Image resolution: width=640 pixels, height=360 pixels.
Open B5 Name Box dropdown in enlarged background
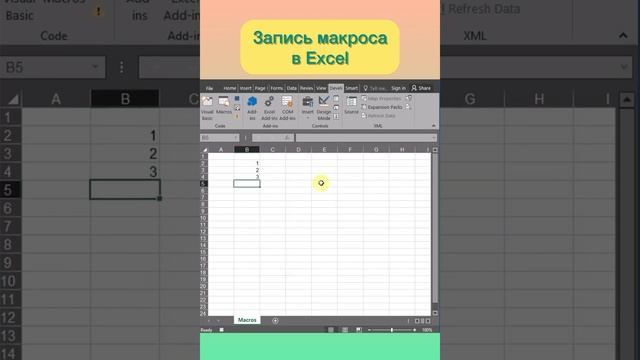point(95,67)
